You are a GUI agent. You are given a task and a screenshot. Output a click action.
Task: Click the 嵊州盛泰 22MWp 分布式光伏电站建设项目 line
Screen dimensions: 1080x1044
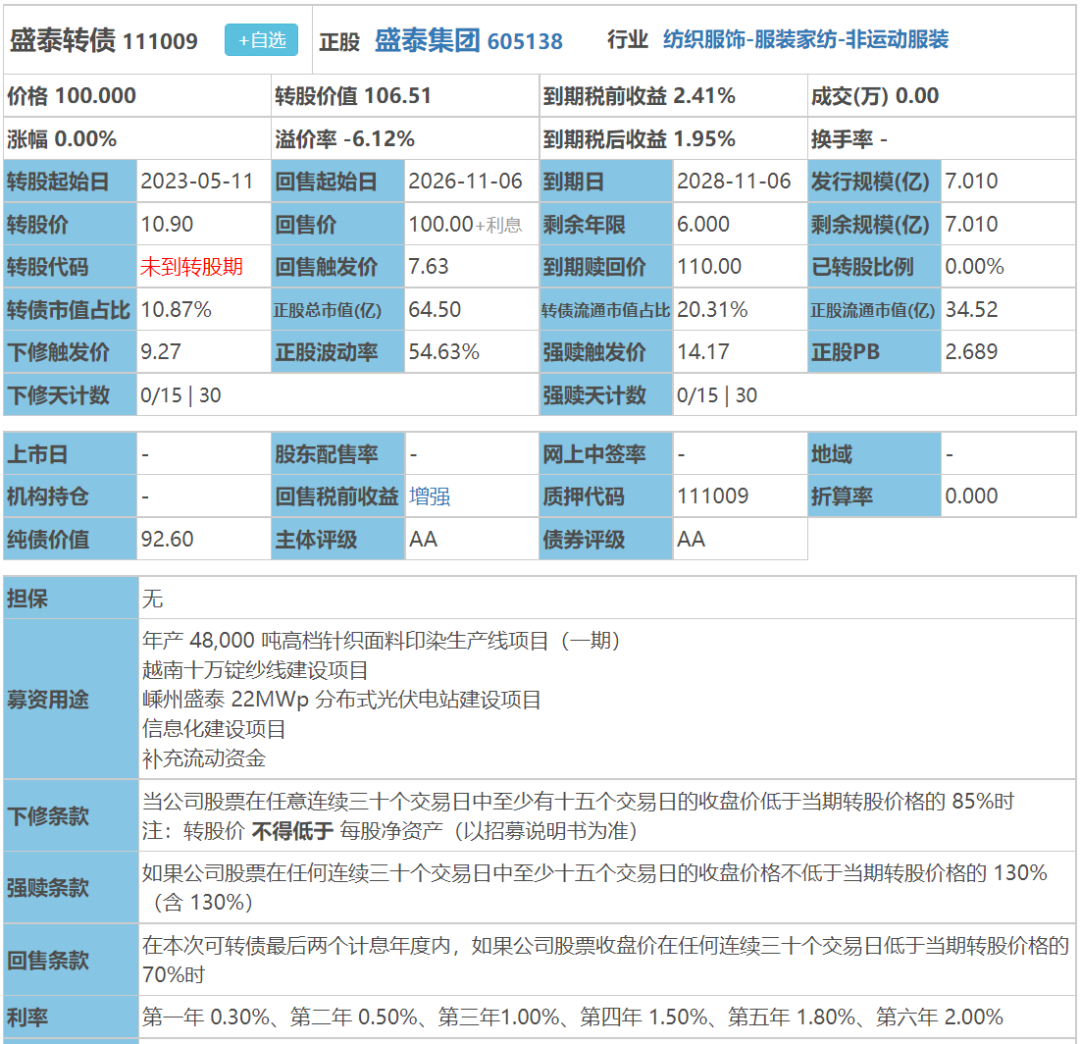[x=341, y=700]
